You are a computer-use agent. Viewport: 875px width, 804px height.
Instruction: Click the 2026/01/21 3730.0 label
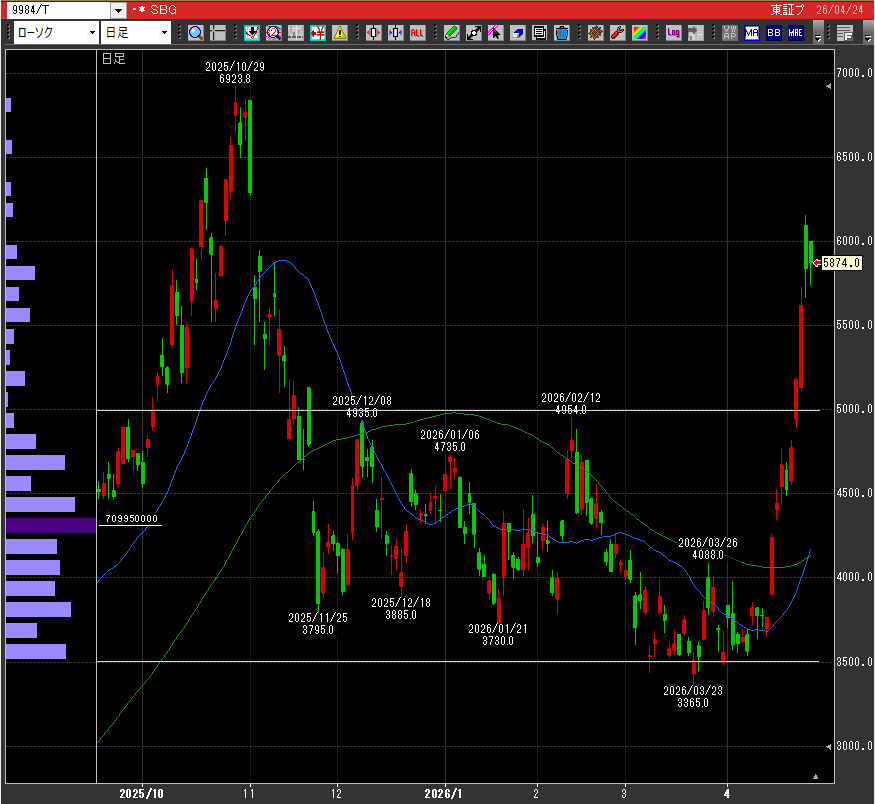click(498, 635)
